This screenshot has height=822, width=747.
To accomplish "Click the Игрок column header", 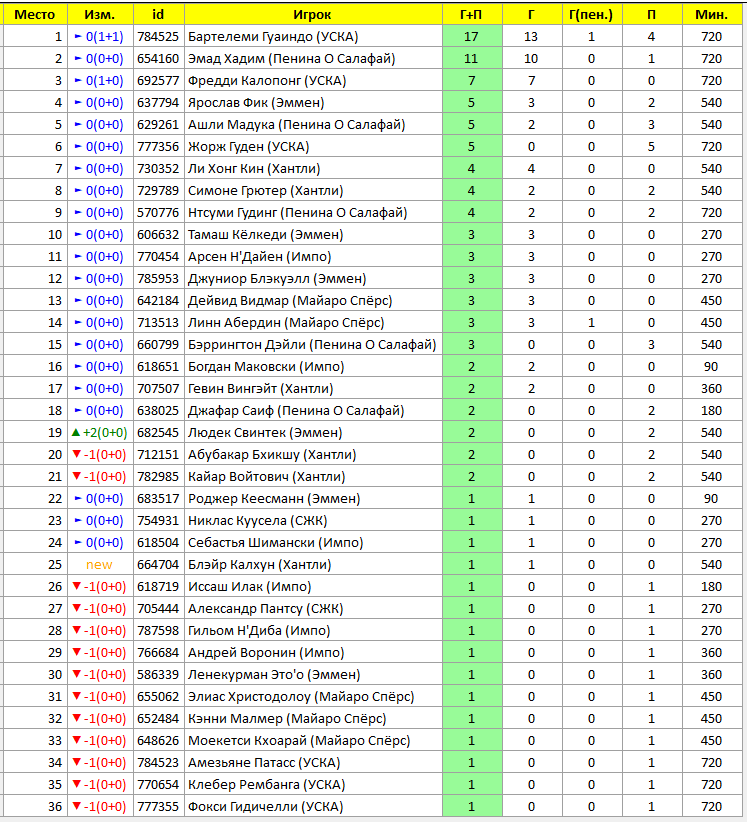I will 313,15.
